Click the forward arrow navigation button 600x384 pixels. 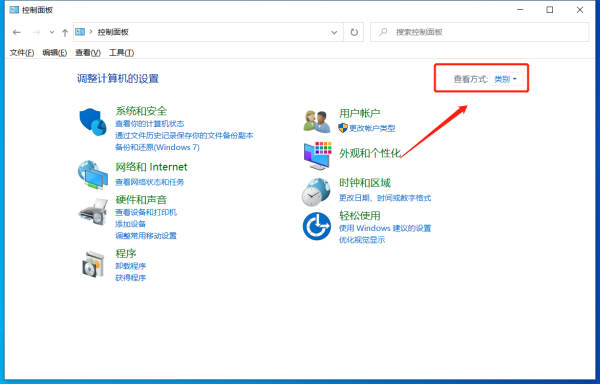36,32
